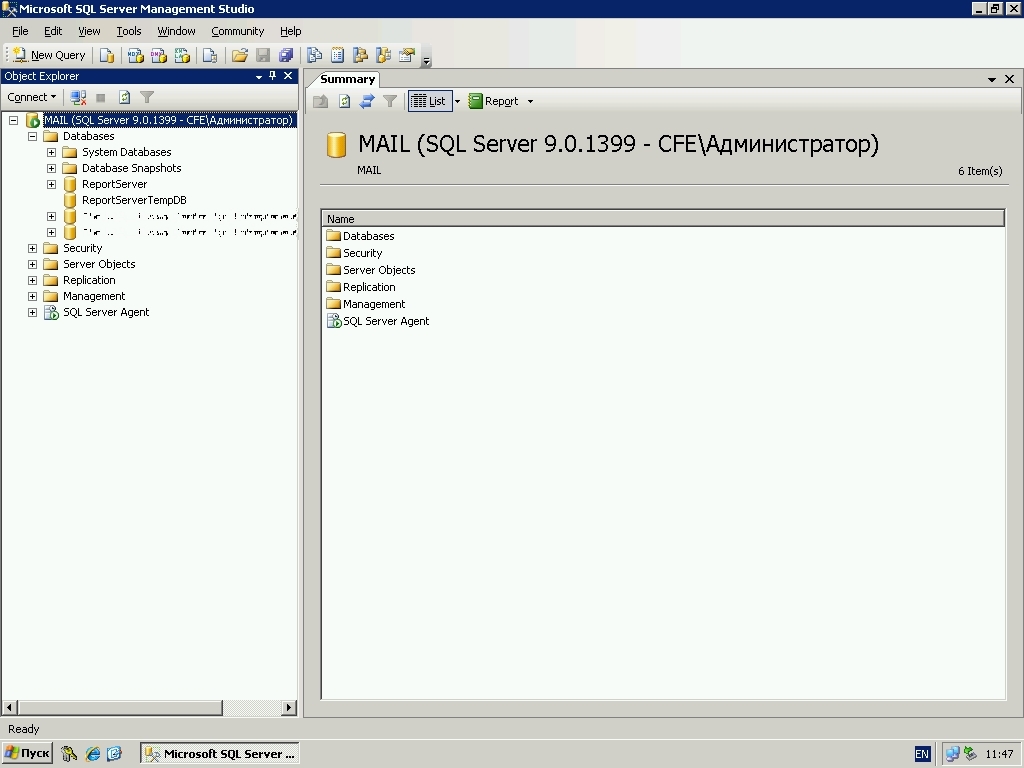
Task: Expand the Security node in Object Explorer
Action: point(32,248)
